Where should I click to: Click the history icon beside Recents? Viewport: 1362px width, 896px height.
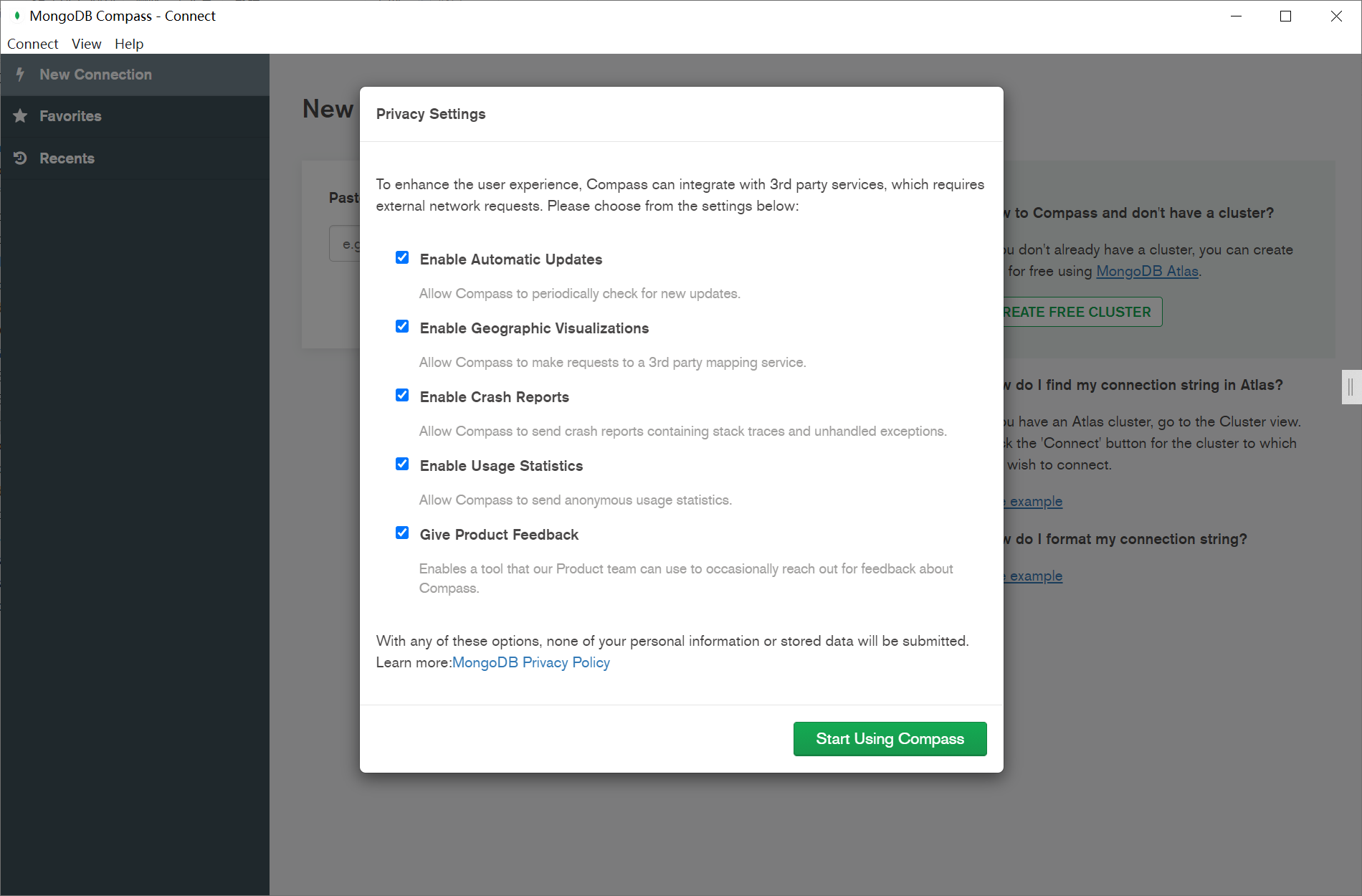pos(20,158)
